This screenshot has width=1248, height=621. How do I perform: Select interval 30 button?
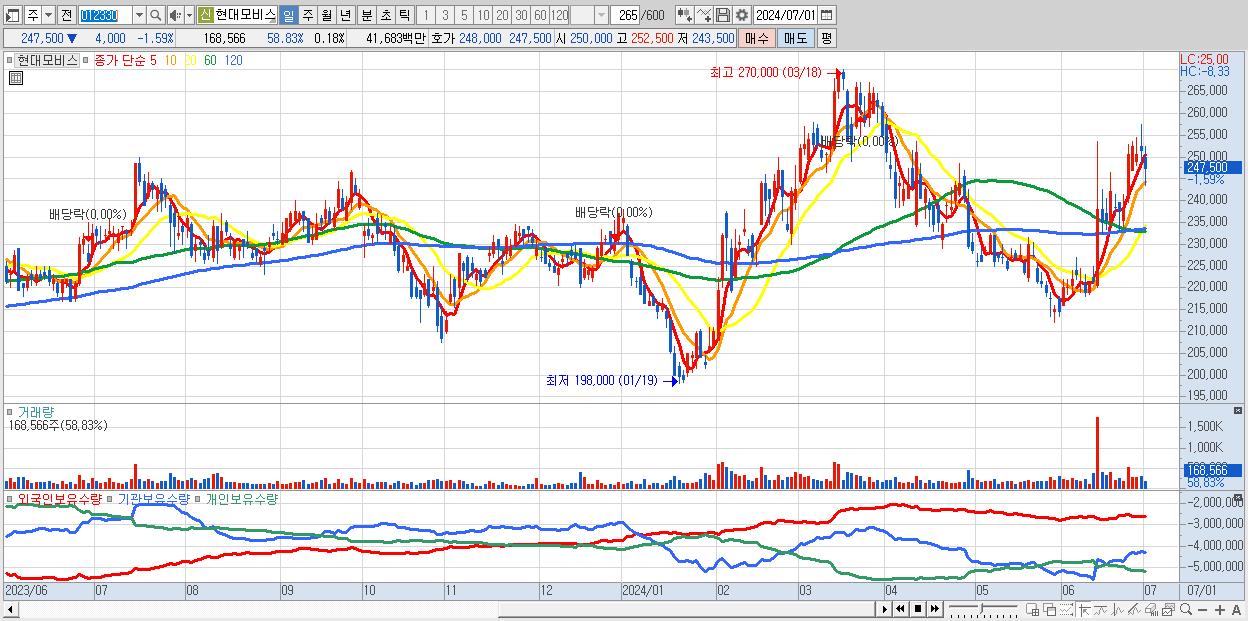coord(521,15)
